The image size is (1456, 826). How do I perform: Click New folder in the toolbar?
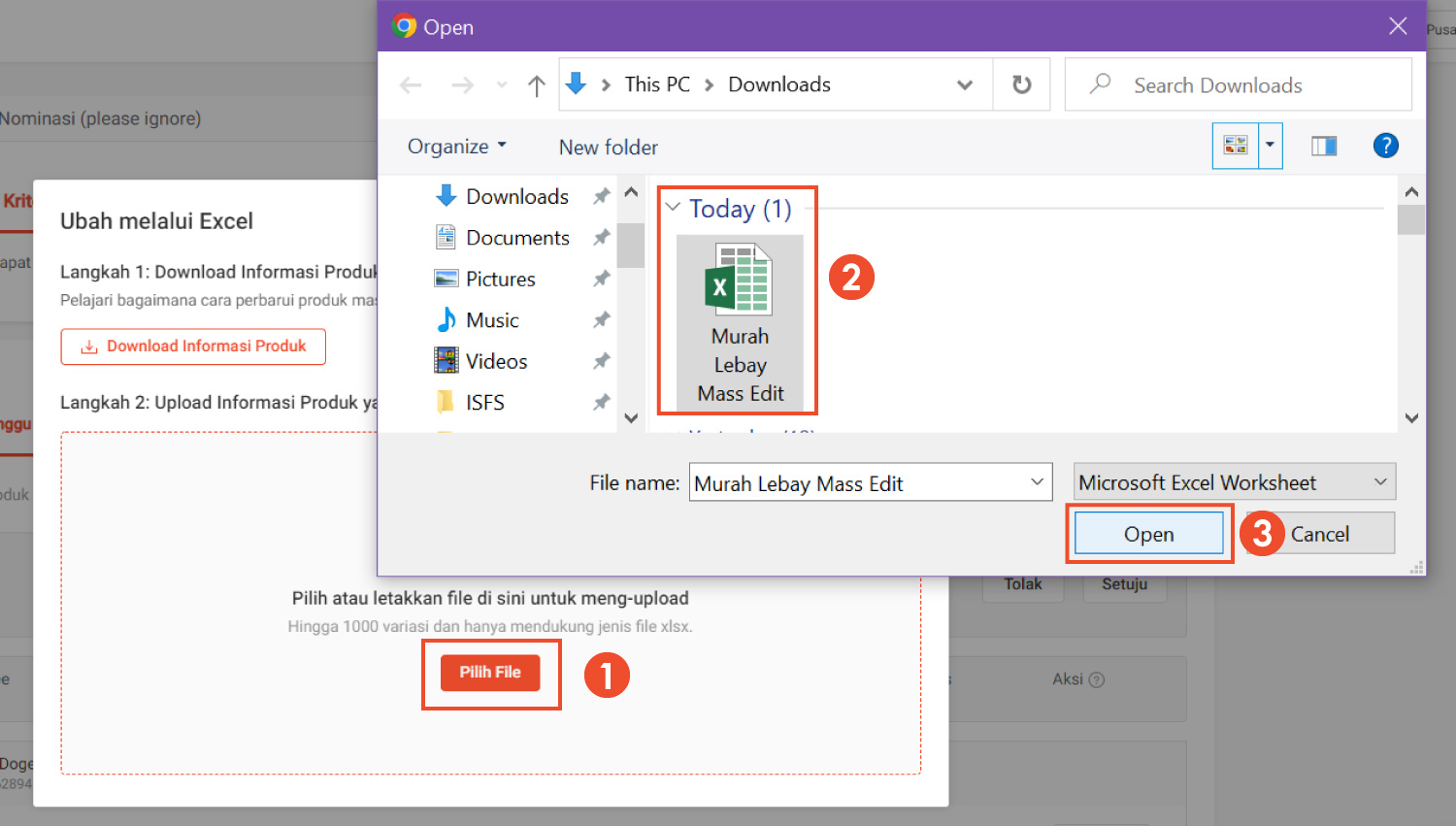(x=608, y=148)
